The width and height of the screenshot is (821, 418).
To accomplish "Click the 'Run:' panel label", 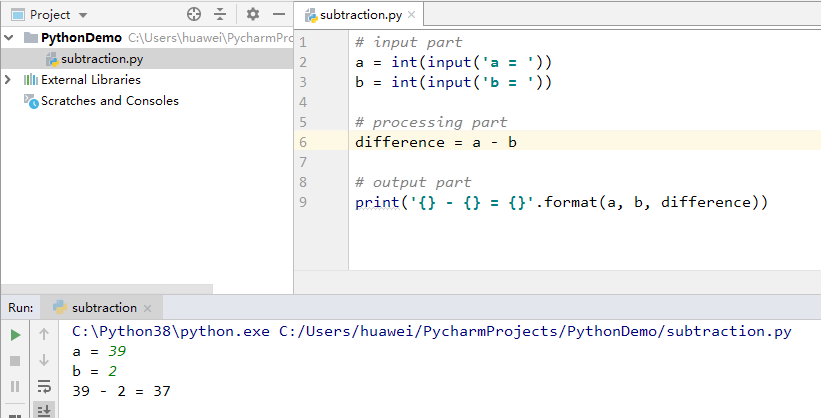I will 21,307.
